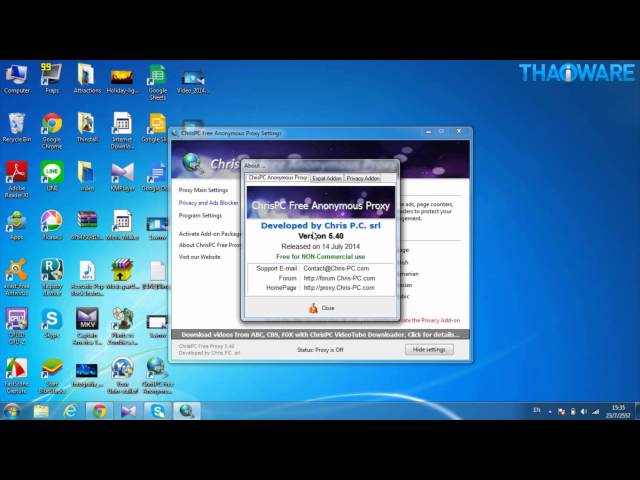This screenshot has width=640, height=480.
Task: Select the Recycle Bin icon
Action: [x=16, y=128]
